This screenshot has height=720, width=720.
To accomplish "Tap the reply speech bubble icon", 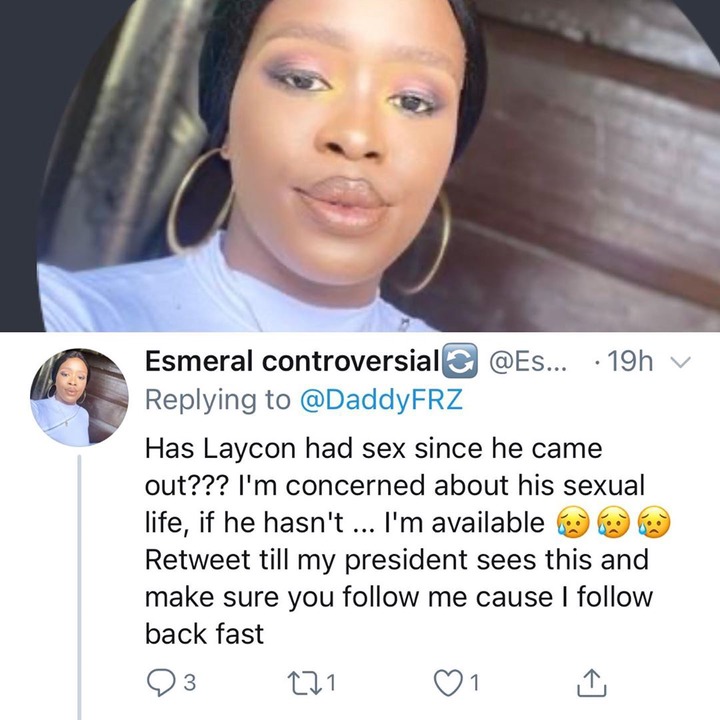I will (161, 683).
